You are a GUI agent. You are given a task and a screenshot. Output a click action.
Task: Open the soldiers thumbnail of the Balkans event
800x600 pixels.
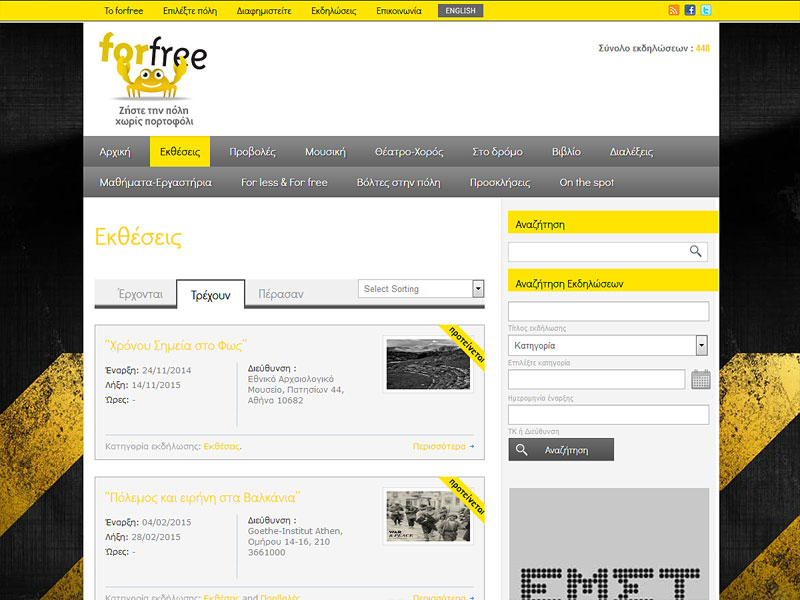tap(428, 516)
